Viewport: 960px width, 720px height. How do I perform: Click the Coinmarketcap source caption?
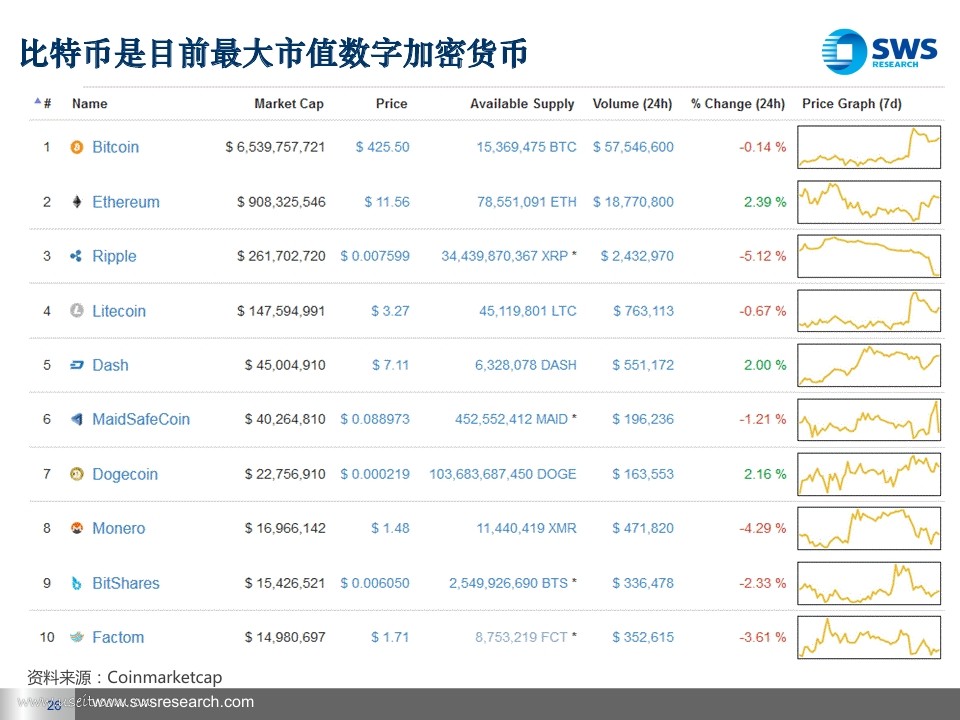coord(124,677)
